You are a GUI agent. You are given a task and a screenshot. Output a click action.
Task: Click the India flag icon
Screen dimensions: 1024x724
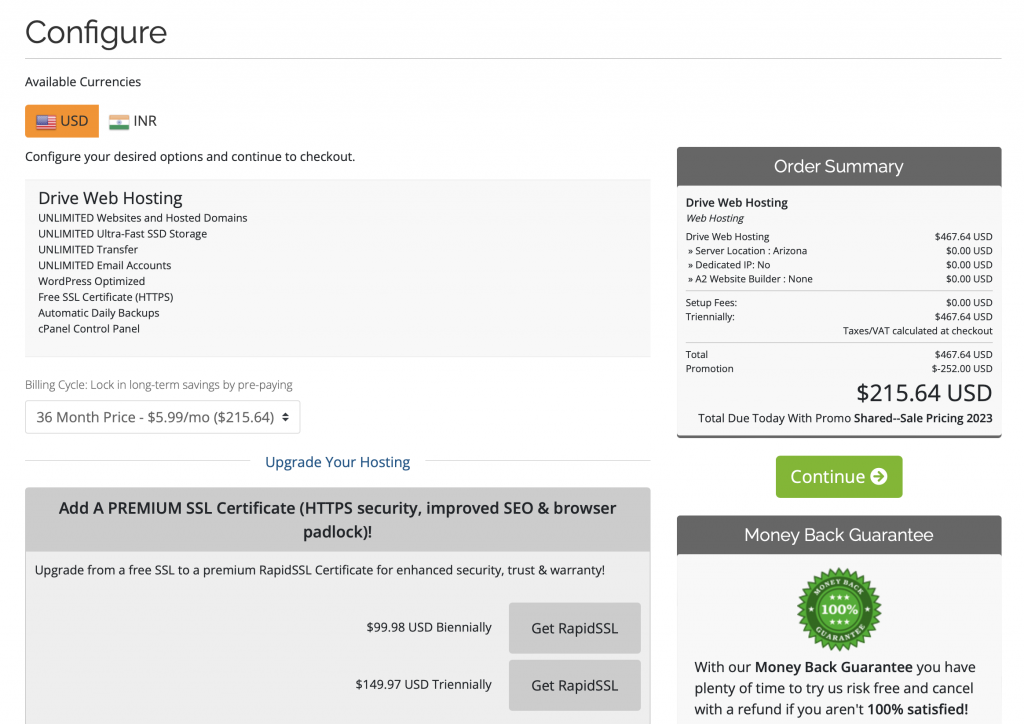click(x=119, y=121)
